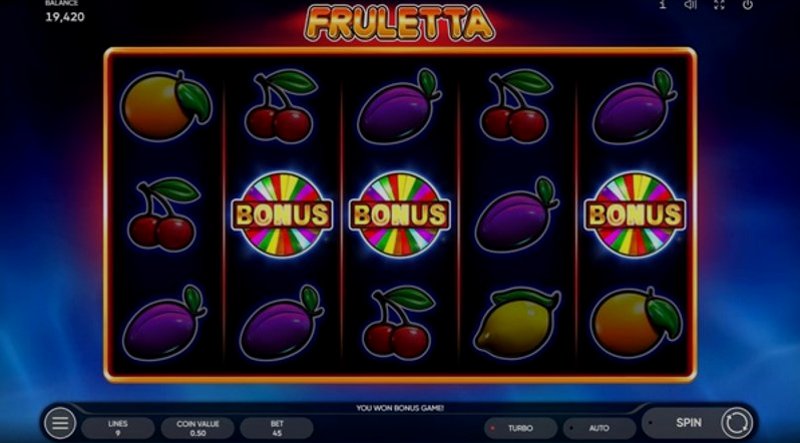Click the circular spin arrows icon
The width and height of the screenshot is (800, 443).
(x=737, y=423)
